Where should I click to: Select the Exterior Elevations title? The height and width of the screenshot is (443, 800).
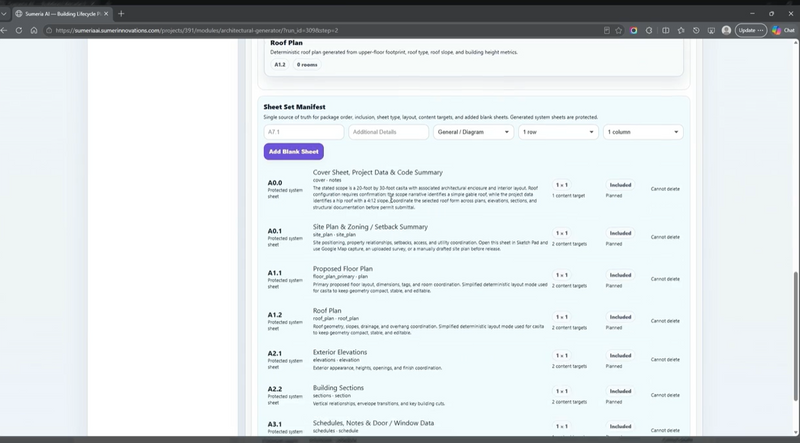point(340,352)
